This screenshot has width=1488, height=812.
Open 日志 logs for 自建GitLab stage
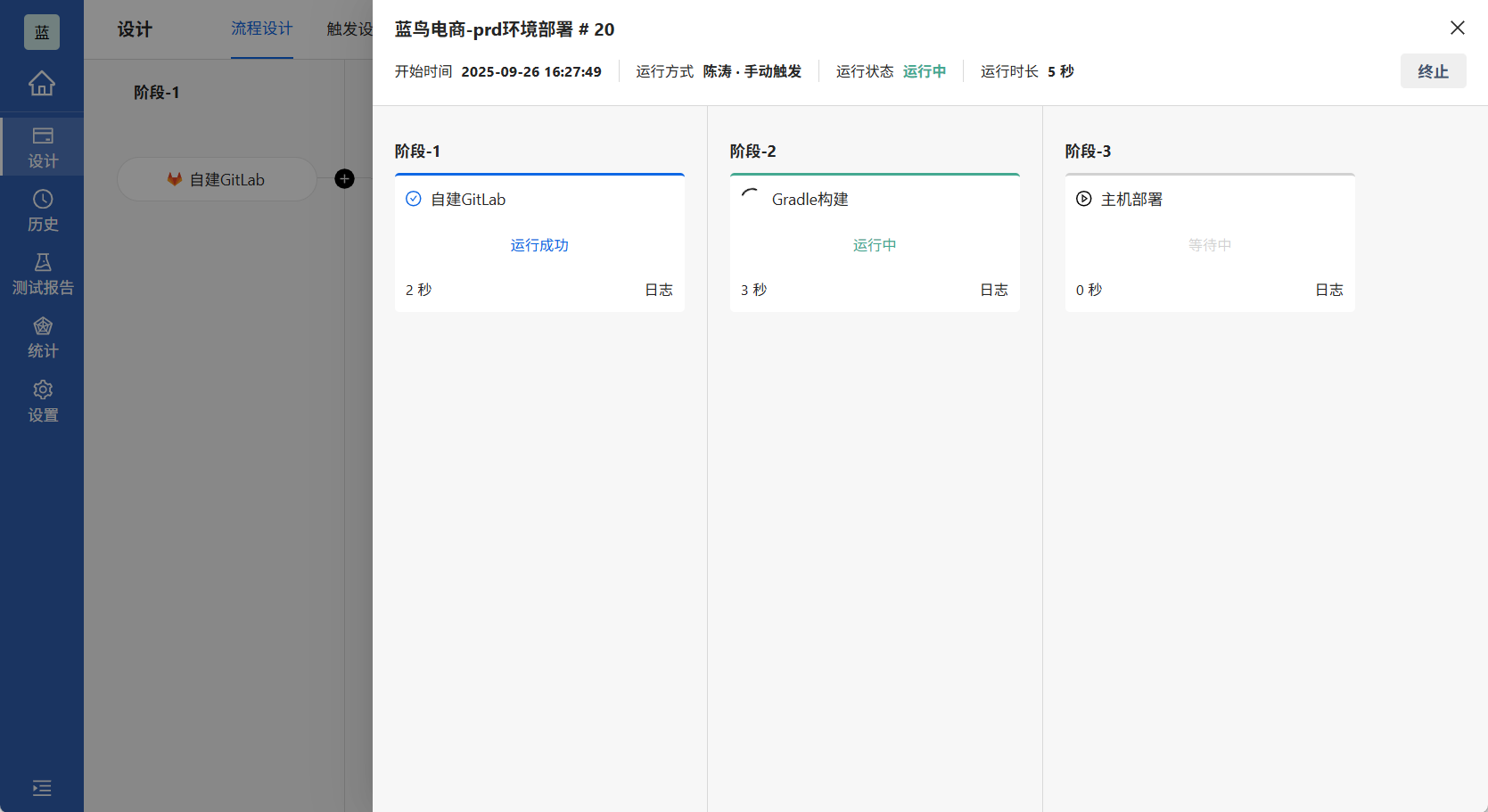point(658,289)
